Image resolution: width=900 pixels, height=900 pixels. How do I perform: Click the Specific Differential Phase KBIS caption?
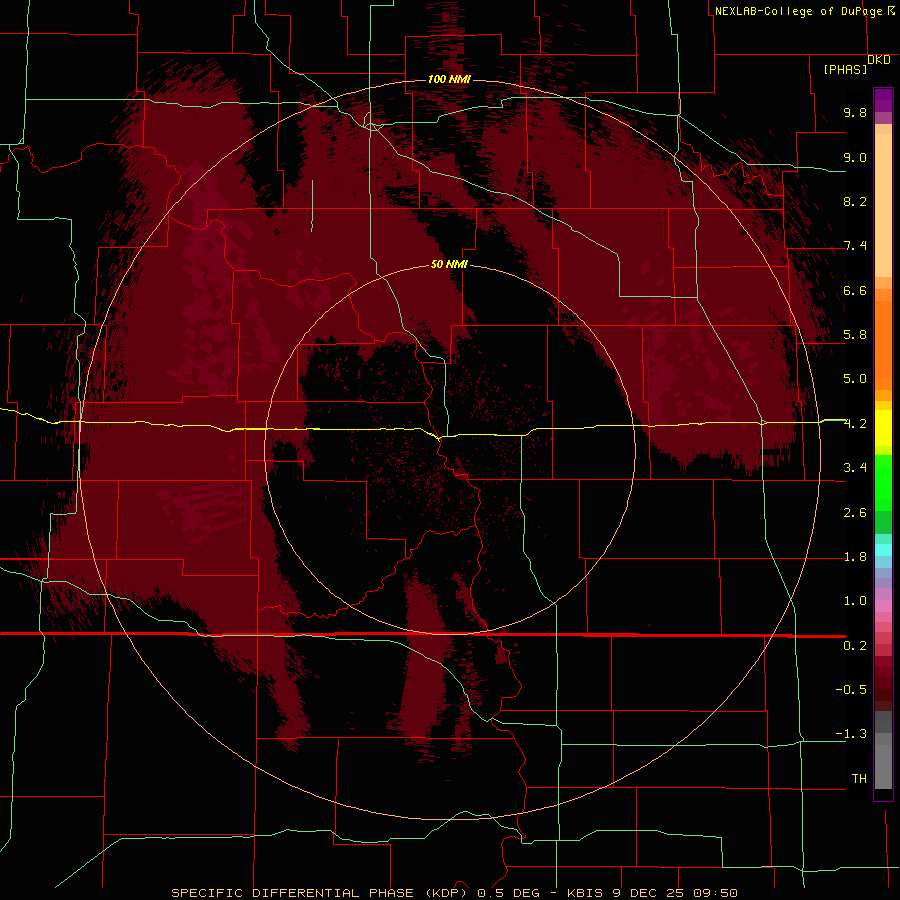454,893
